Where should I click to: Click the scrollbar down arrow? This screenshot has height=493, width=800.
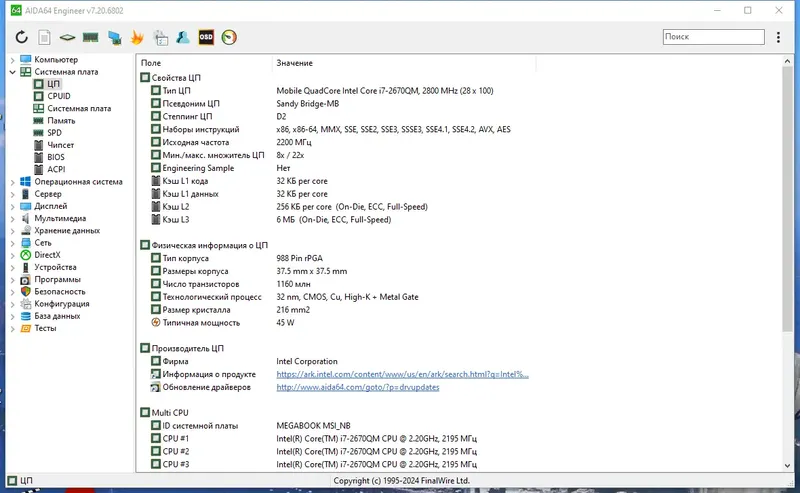point(787,465)
